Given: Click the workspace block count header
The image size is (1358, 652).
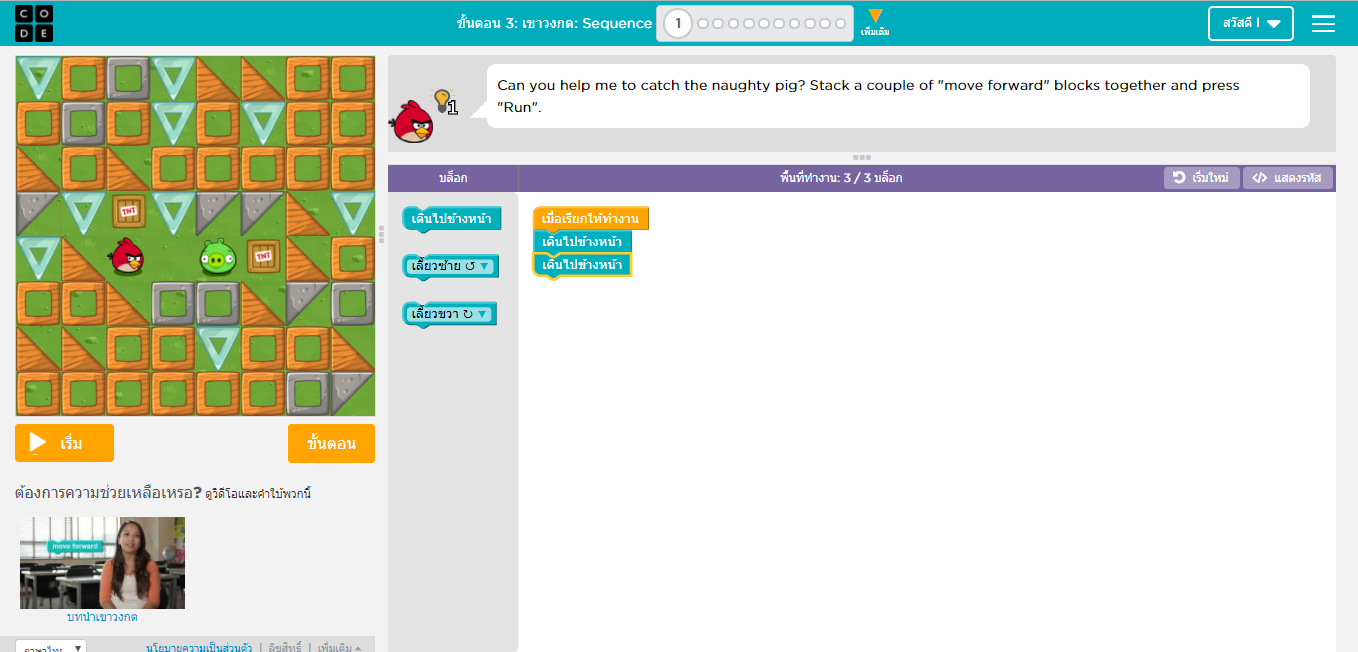Looking at the screenshot, I should 841,178.
